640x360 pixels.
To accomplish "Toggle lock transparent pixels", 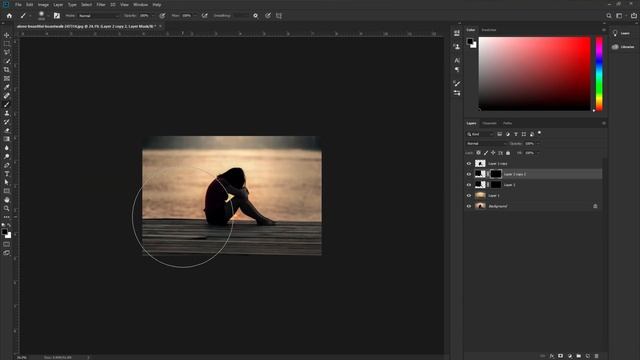I will (x=478, y=153).
